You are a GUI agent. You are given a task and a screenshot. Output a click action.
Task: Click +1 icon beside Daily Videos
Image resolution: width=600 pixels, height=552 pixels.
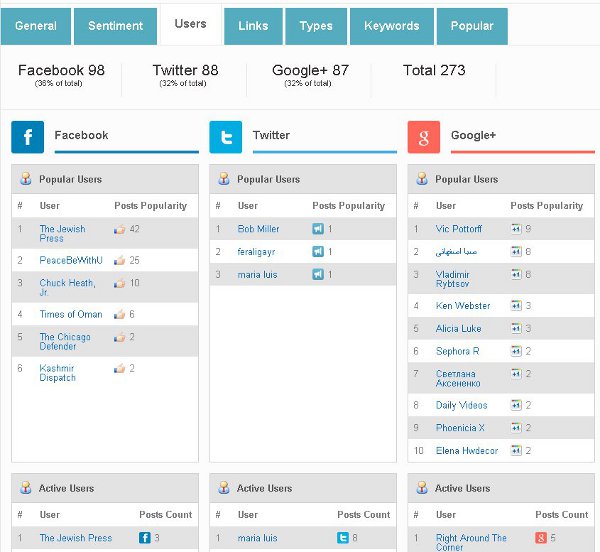tap(516, 405)
